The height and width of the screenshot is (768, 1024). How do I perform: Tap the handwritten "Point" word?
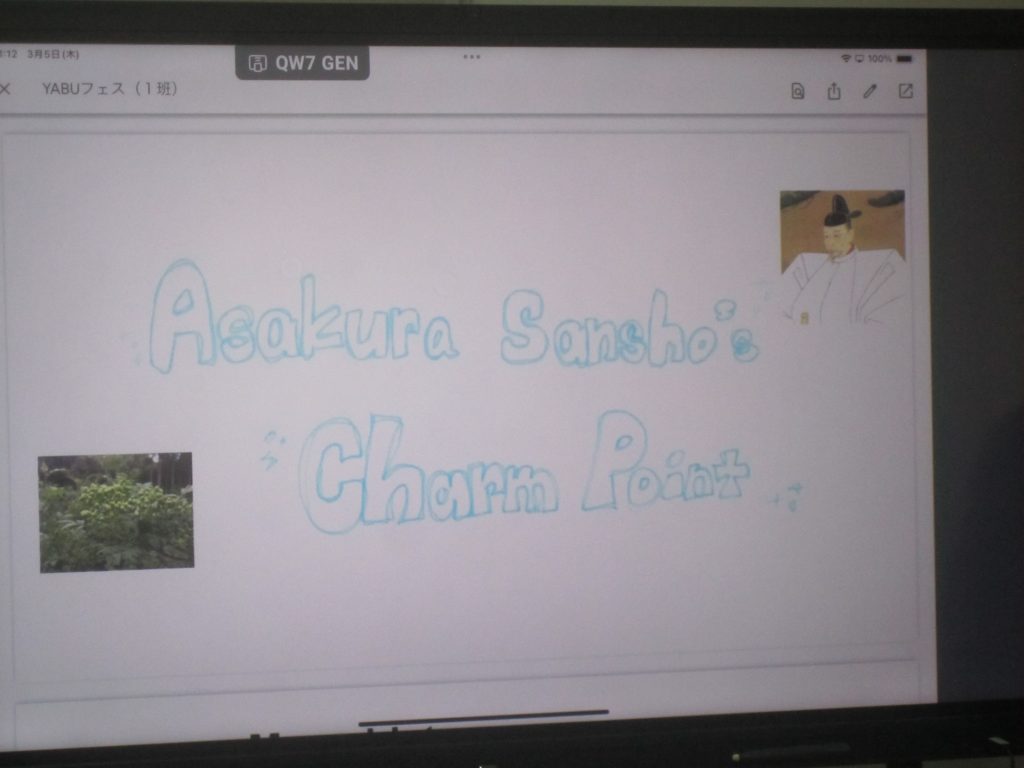point(665,466)
